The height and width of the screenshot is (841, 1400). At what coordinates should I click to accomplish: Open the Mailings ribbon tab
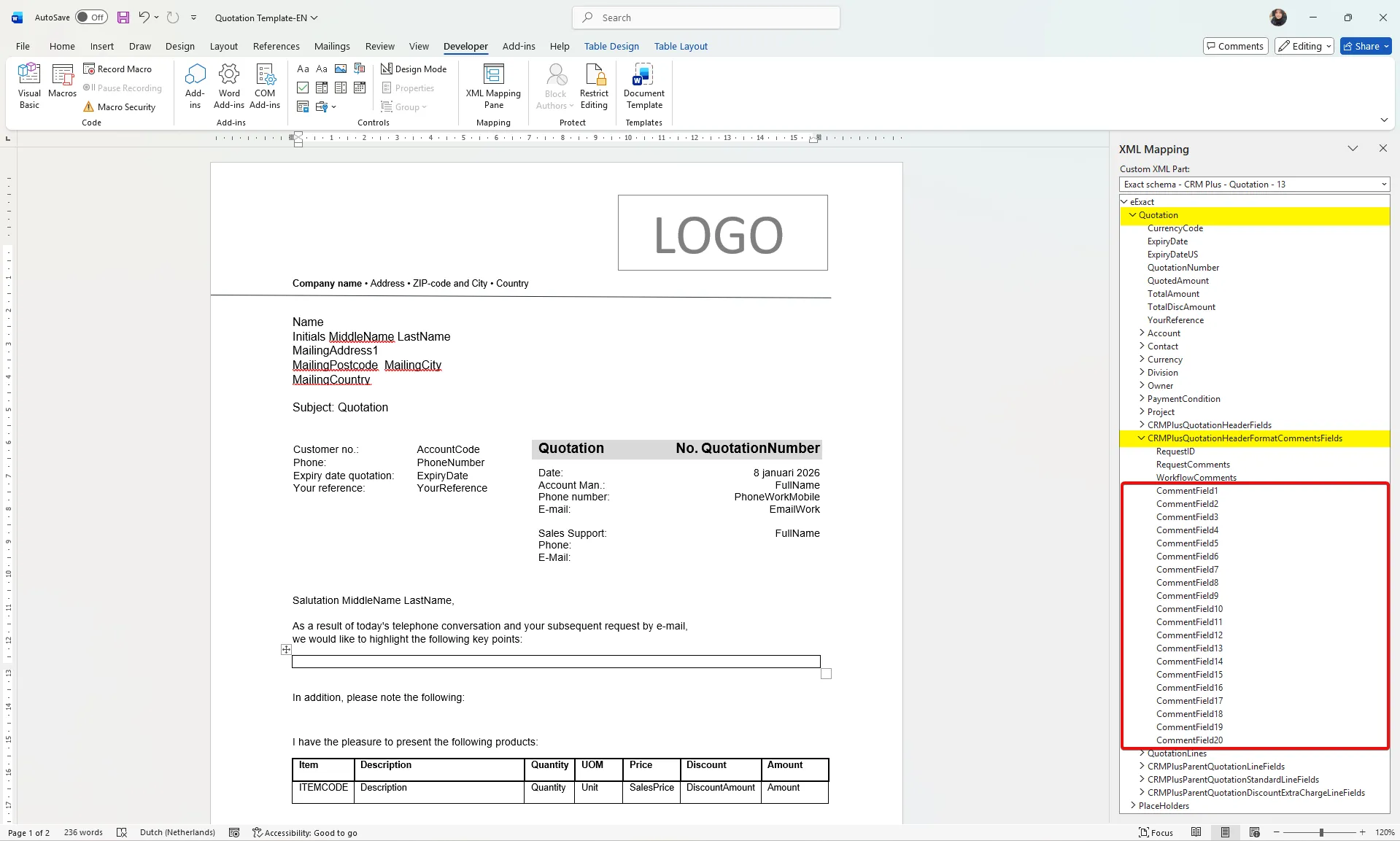(332, 46)
